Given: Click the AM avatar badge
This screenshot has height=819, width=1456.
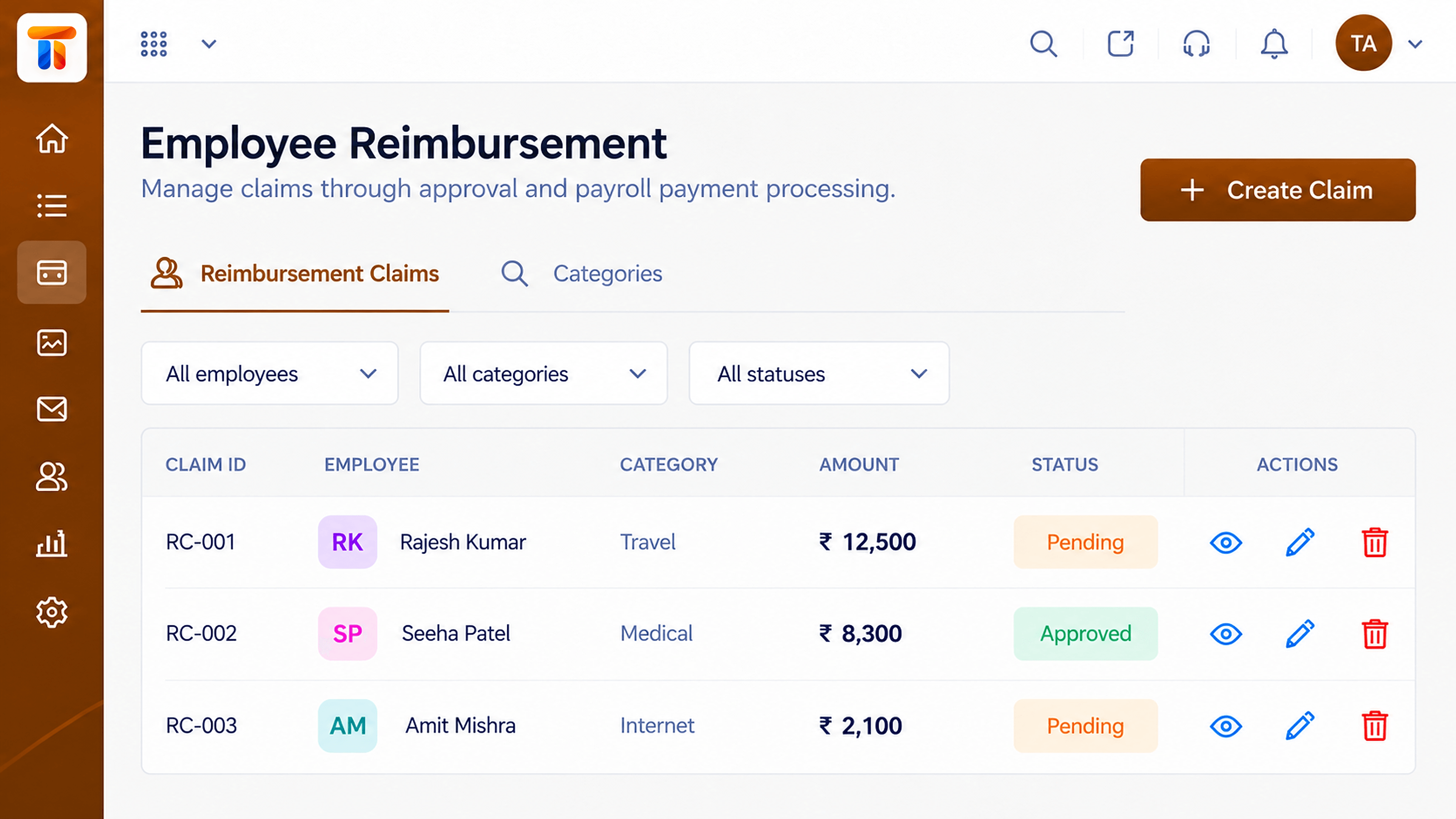Looking at the screenshot, I should [x=347, y=726].
